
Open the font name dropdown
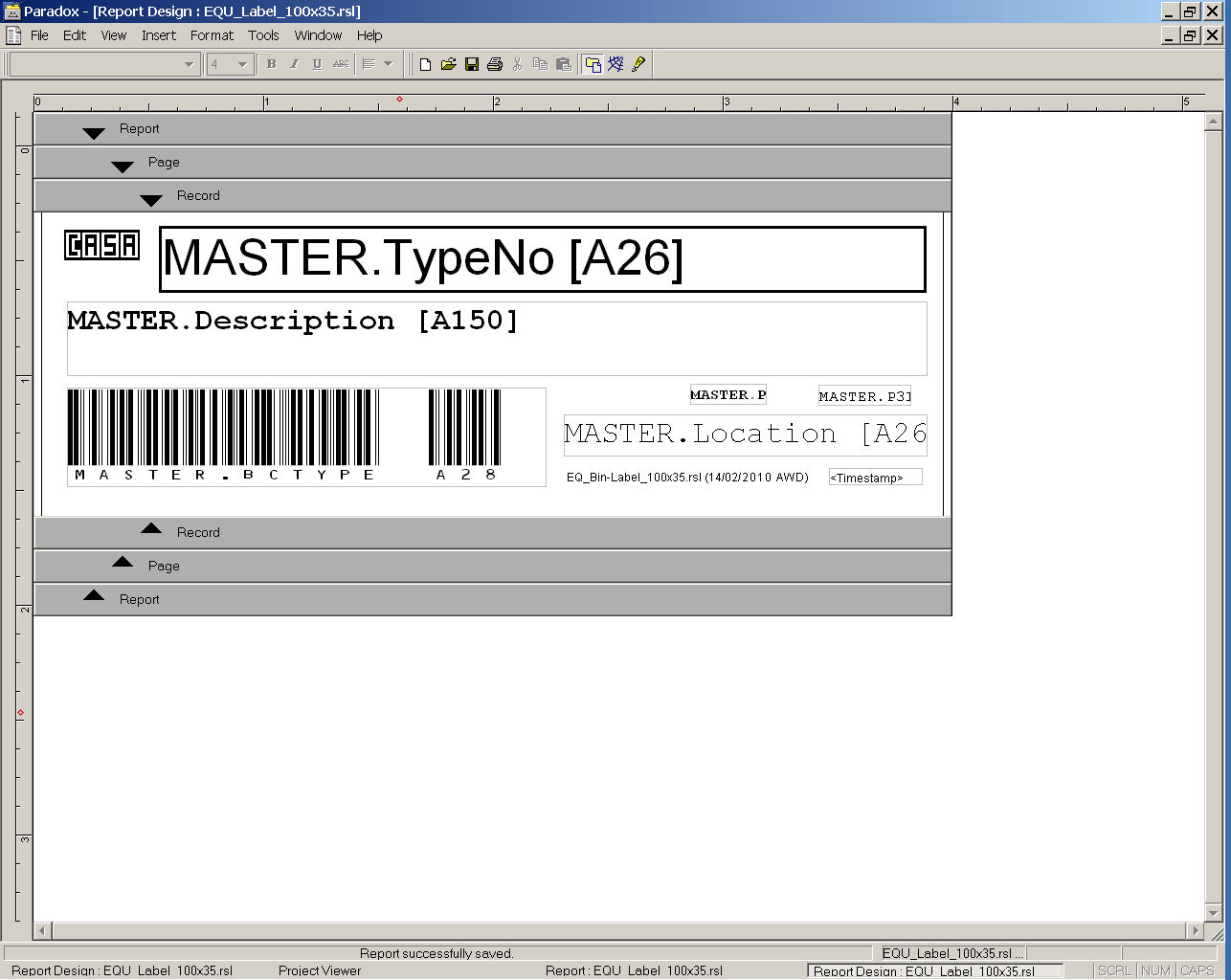[x=189, y=64]
